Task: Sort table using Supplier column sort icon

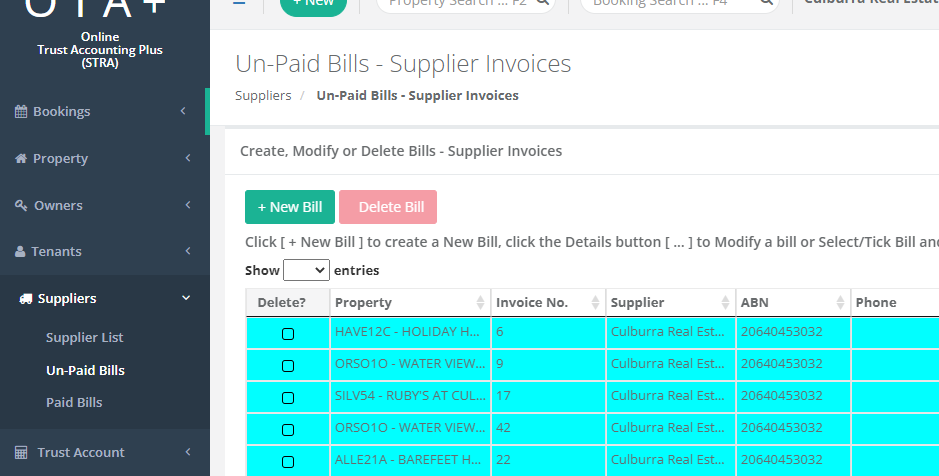Action: [725, 303]
